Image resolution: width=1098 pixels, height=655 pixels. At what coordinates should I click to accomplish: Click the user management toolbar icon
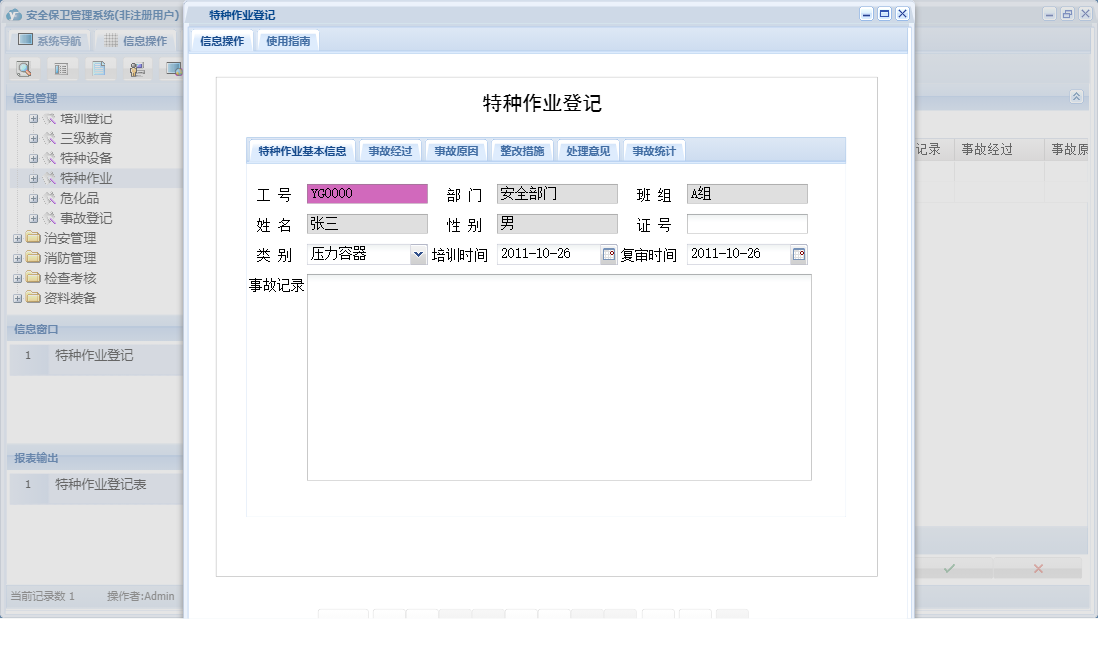[x=135, y=68]
